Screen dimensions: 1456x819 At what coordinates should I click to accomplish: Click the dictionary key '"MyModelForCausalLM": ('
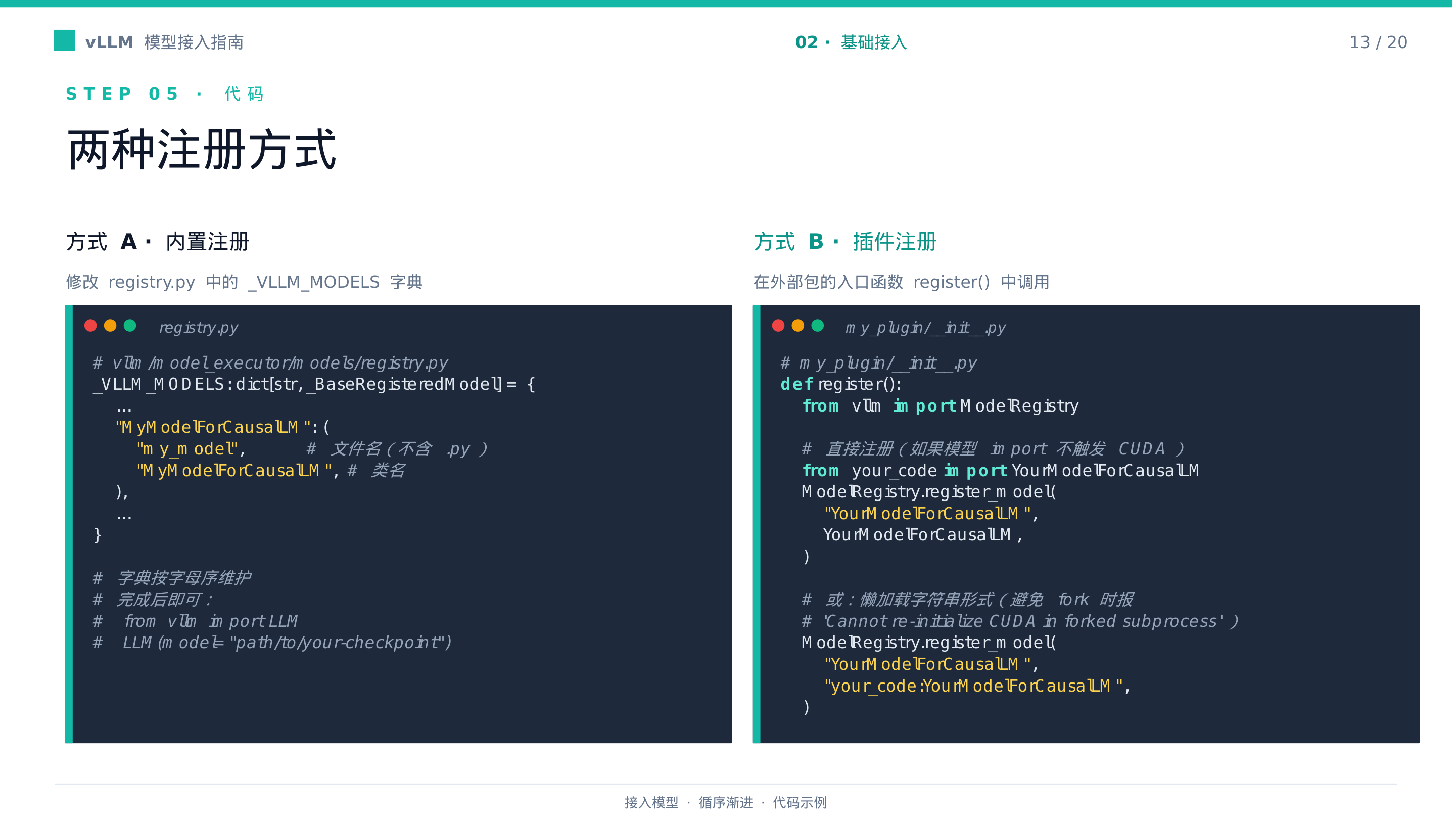223,428
